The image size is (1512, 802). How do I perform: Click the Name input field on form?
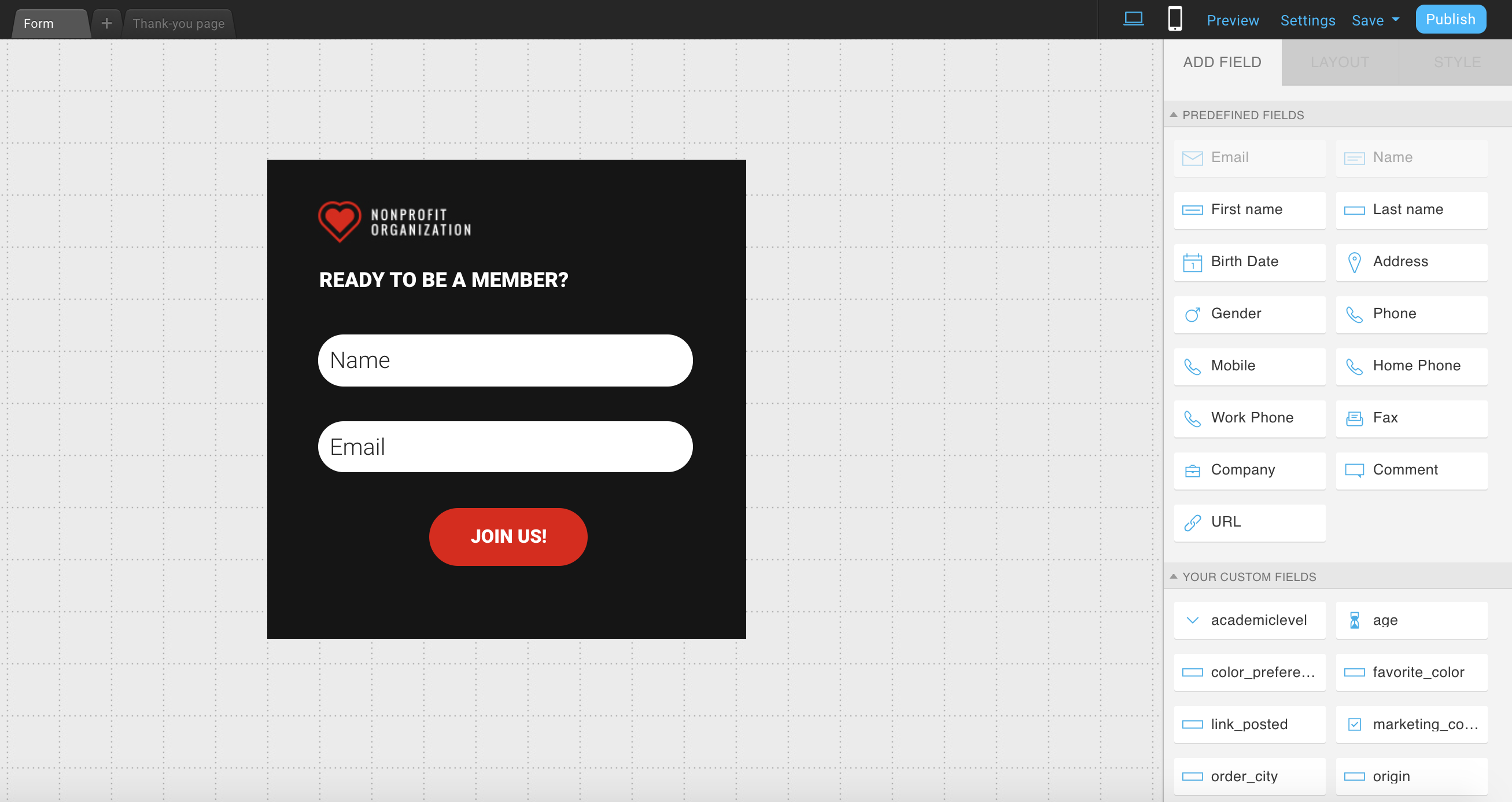point(505,359)
